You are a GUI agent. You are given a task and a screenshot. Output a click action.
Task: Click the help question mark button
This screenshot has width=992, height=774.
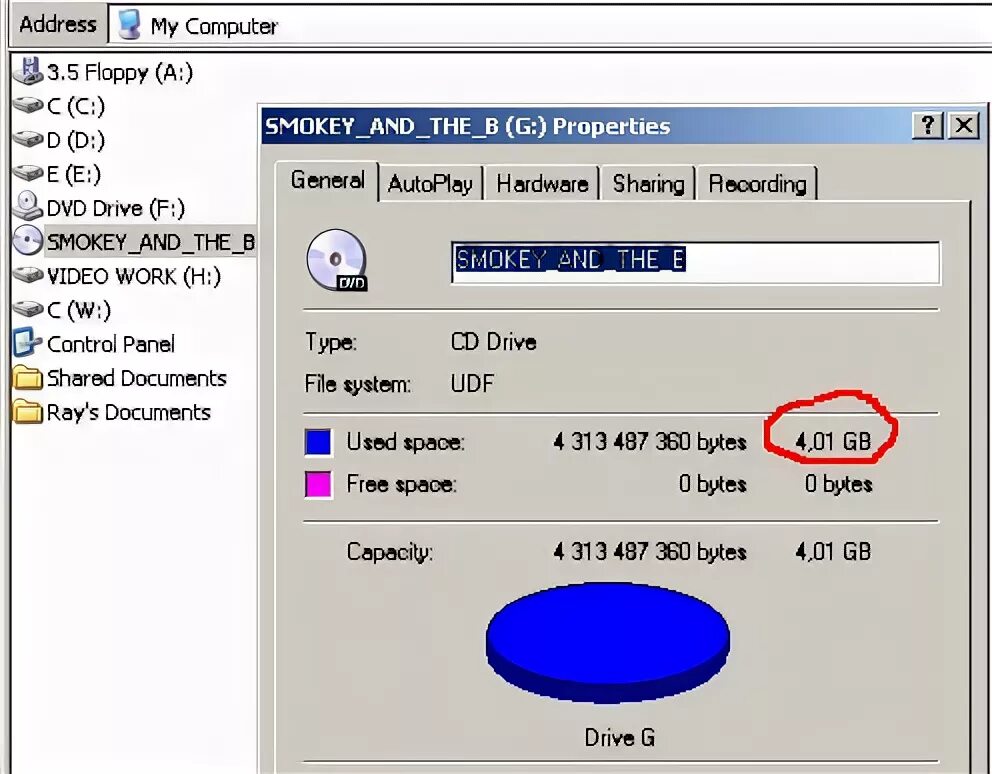[926, 126]
